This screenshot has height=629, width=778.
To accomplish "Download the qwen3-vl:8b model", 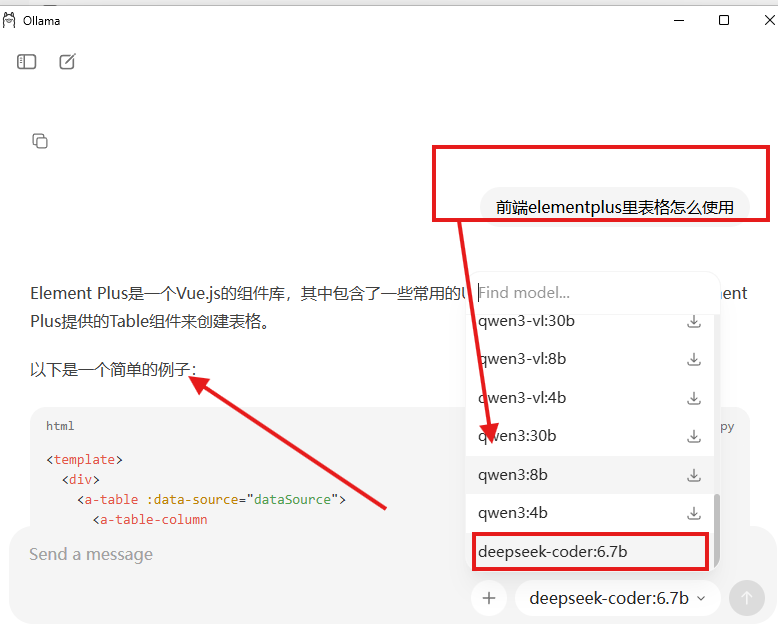I will 694,359.
